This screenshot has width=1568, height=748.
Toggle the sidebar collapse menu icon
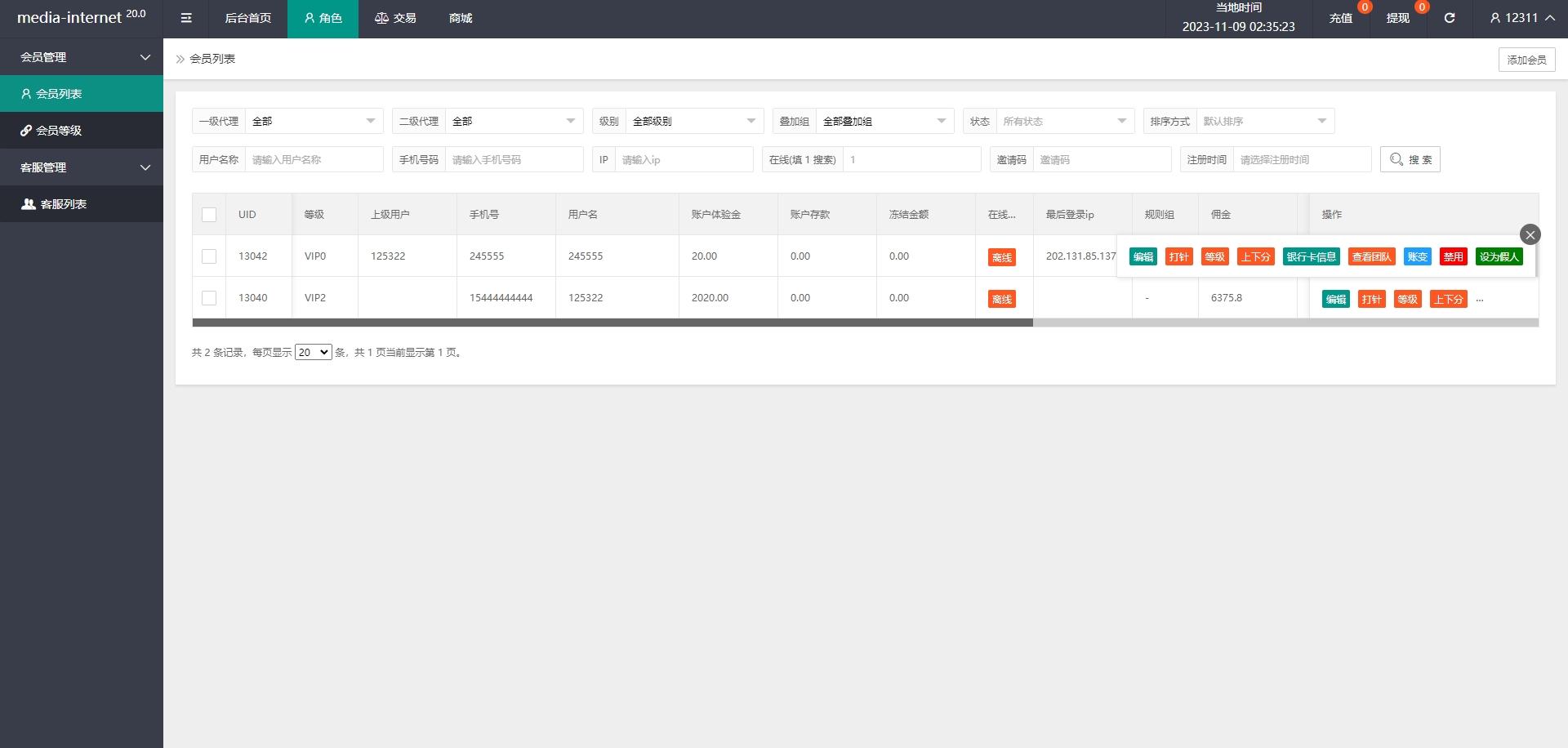[x=186, y=18]
